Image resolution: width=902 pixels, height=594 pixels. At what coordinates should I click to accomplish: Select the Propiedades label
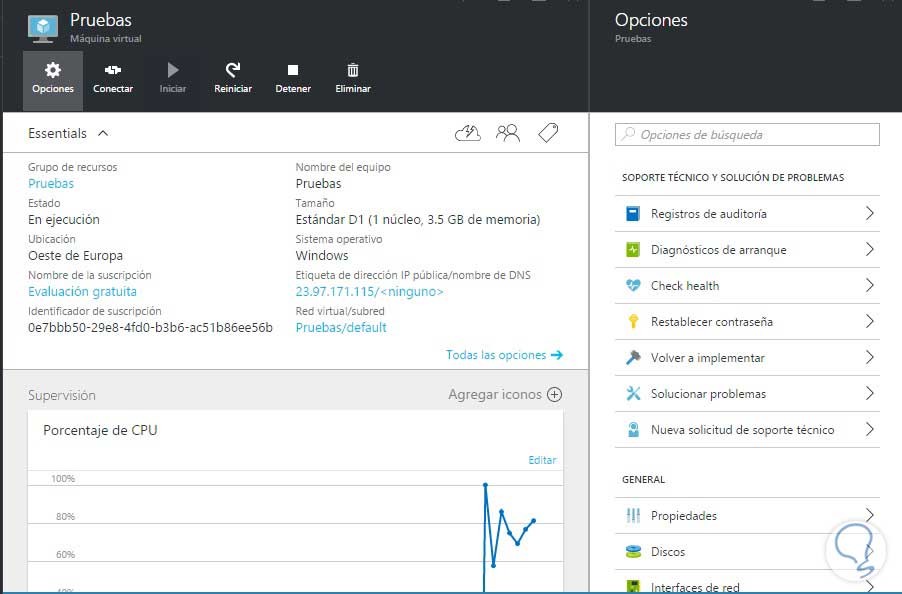click(684, 516)
